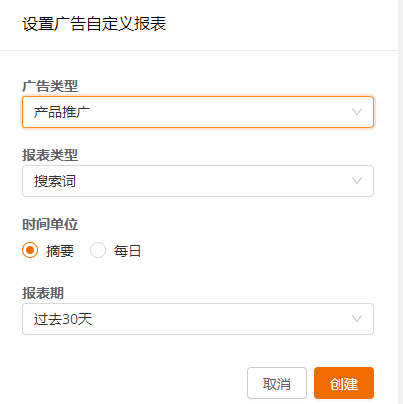This screenshot has height=404, width=403.
Task: Choose the 摘要 text label option
Action: (60, 251)
